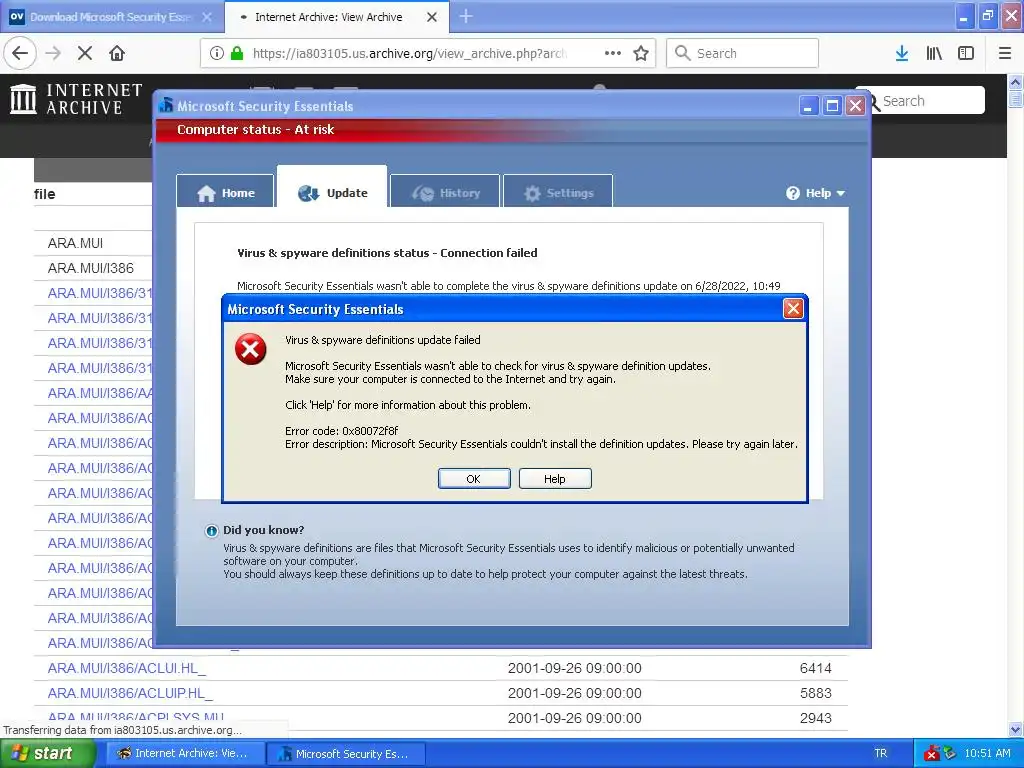1024x768 pixels.
Task: Click the taskbar clock 10:51 AM
Action: (x=987, y=753)
